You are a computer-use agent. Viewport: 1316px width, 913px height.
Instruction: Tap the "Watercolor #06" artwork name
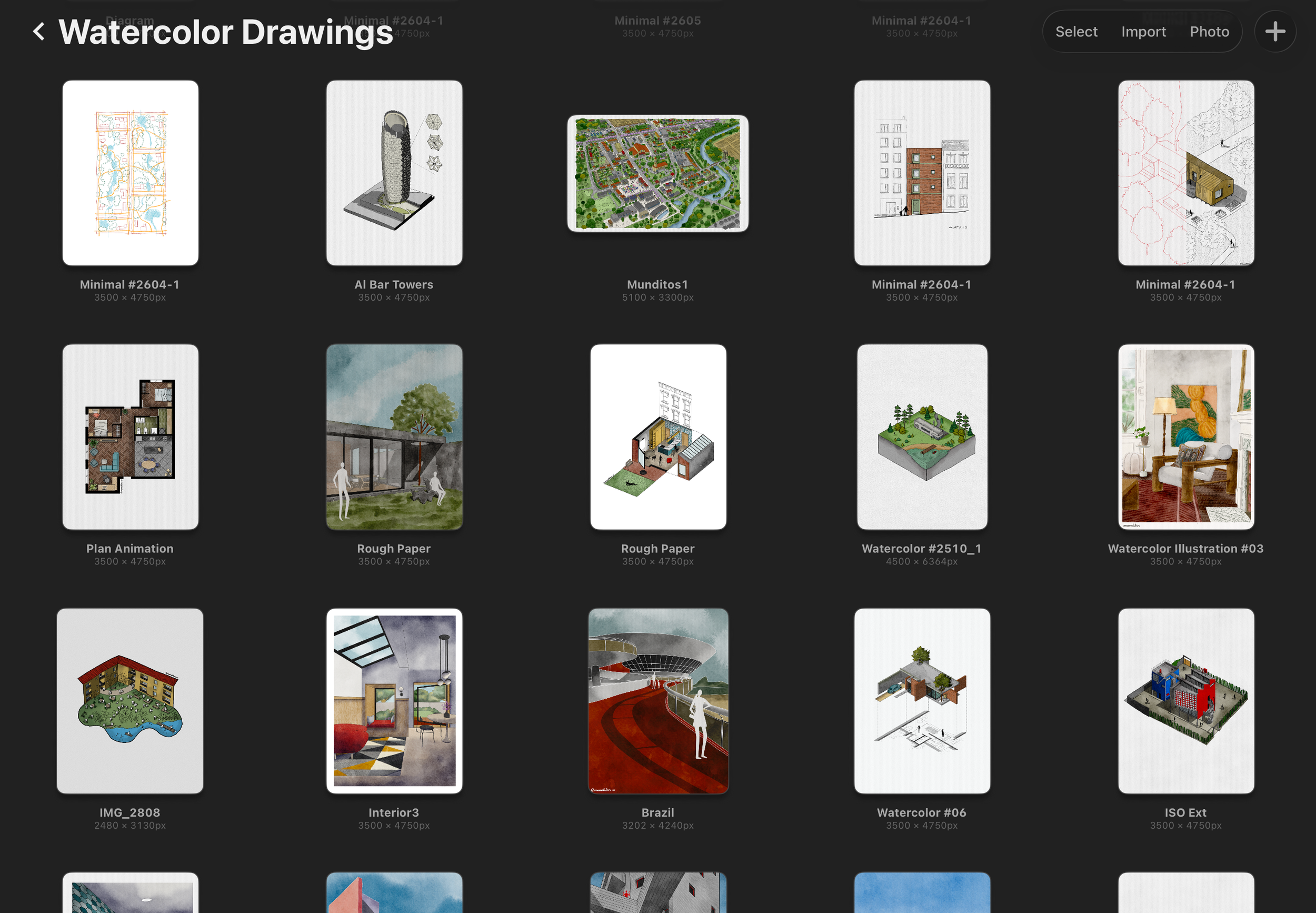tap(922, 812)
